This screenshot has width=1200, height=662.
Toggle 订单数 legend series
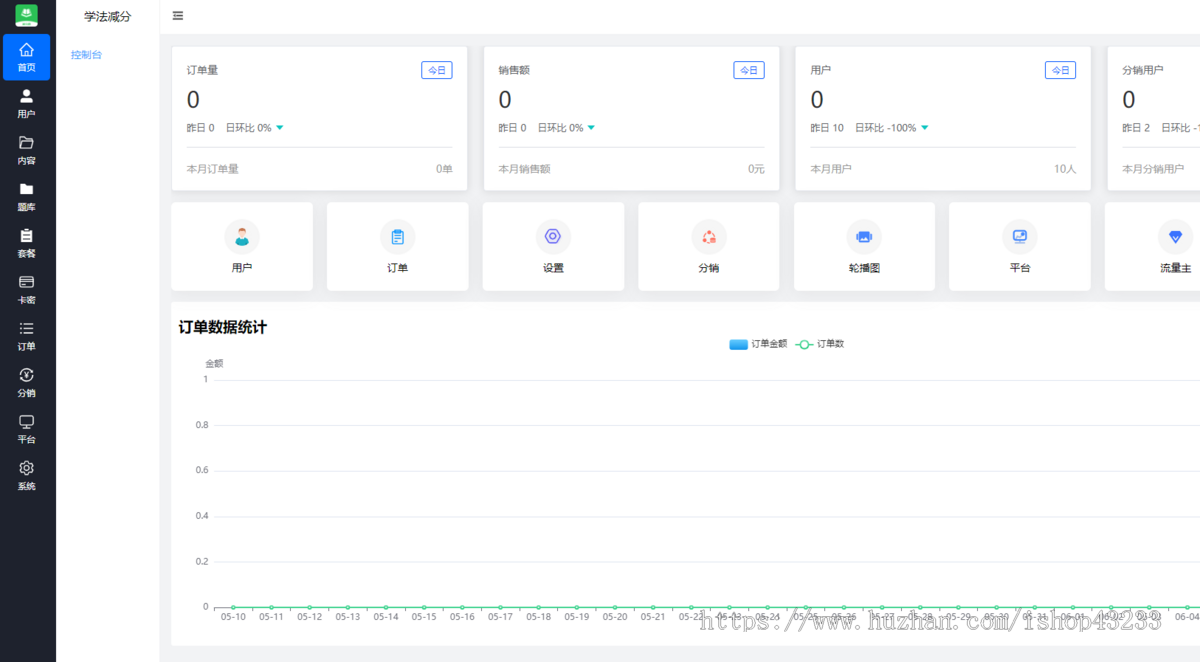point(820,344)
